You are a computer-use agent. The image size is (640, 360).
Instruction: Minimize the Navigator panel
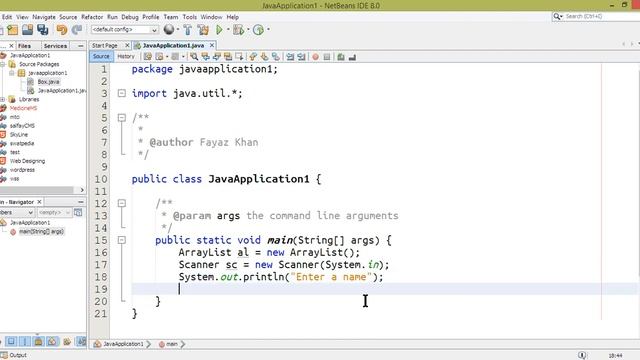tap(81, 202)
